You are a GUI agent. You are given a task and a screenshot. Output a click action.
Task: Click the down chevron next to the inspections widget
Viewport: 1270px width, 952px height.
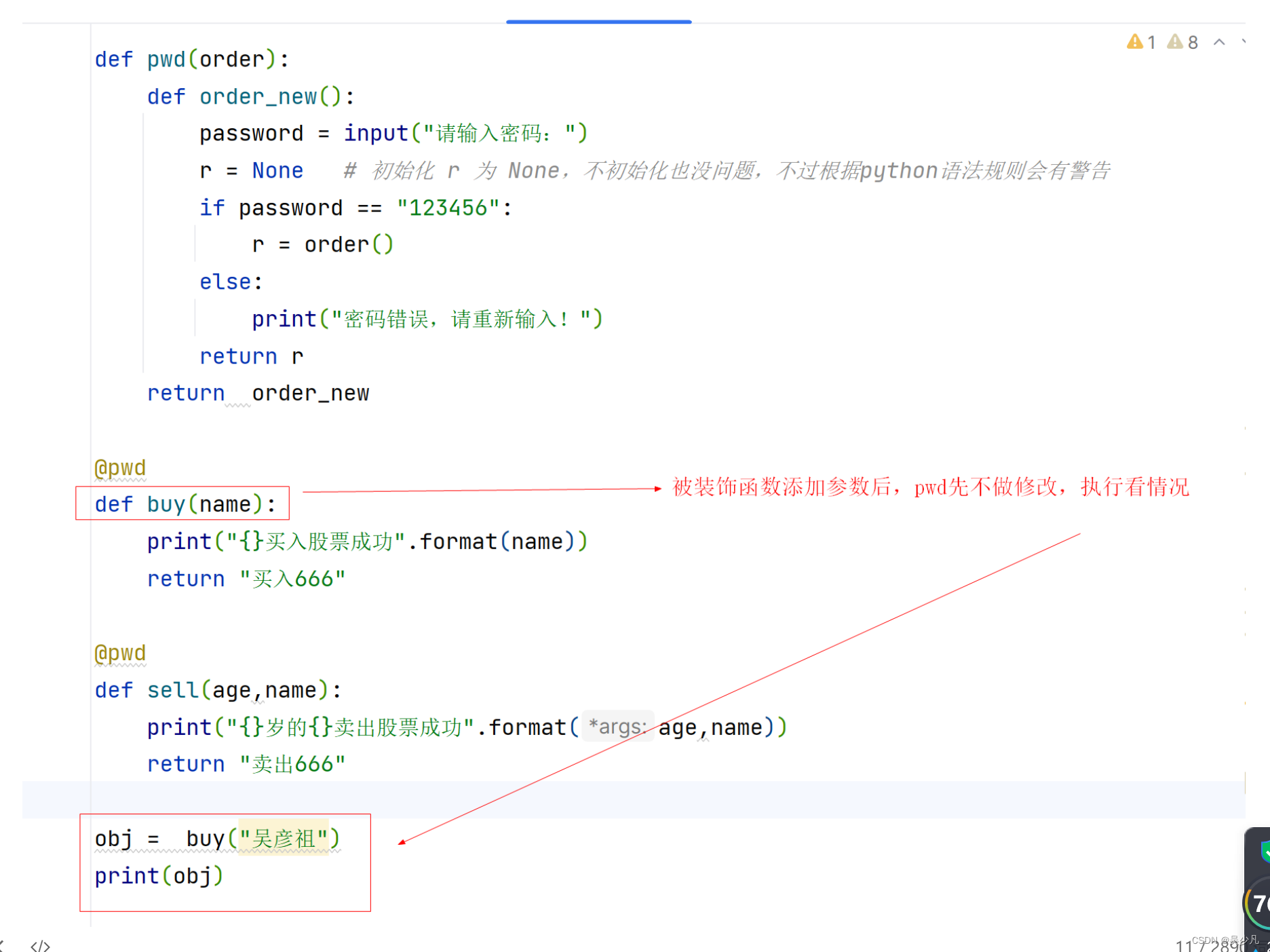pos(1244,41)
